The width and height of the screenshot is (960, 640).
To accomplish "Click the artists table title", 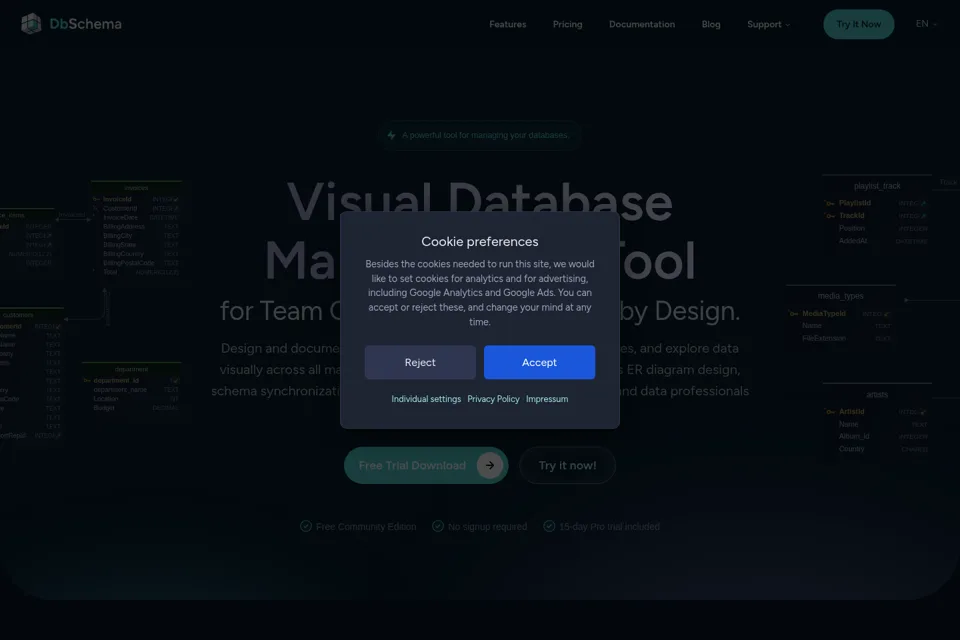I will click(x=877, y=394).
